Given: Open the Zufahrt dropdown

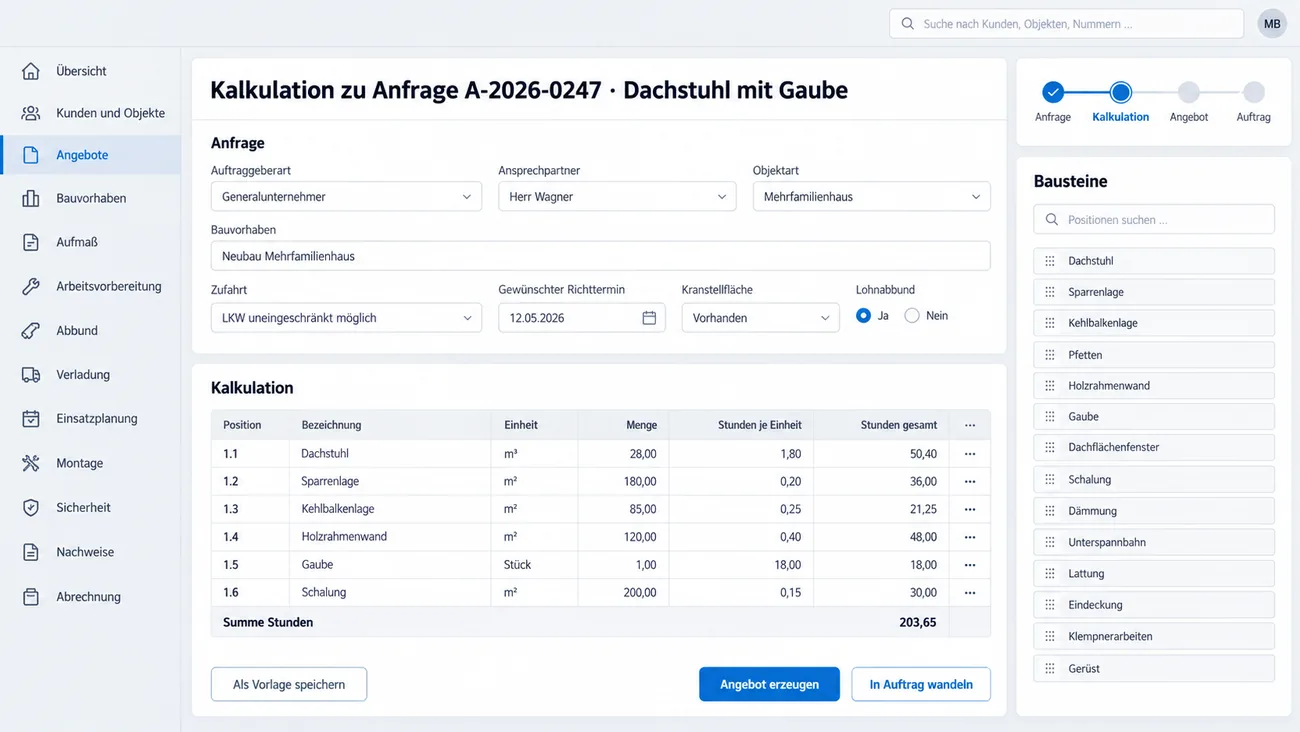Looking at the screenshot, I should [346, 318].
